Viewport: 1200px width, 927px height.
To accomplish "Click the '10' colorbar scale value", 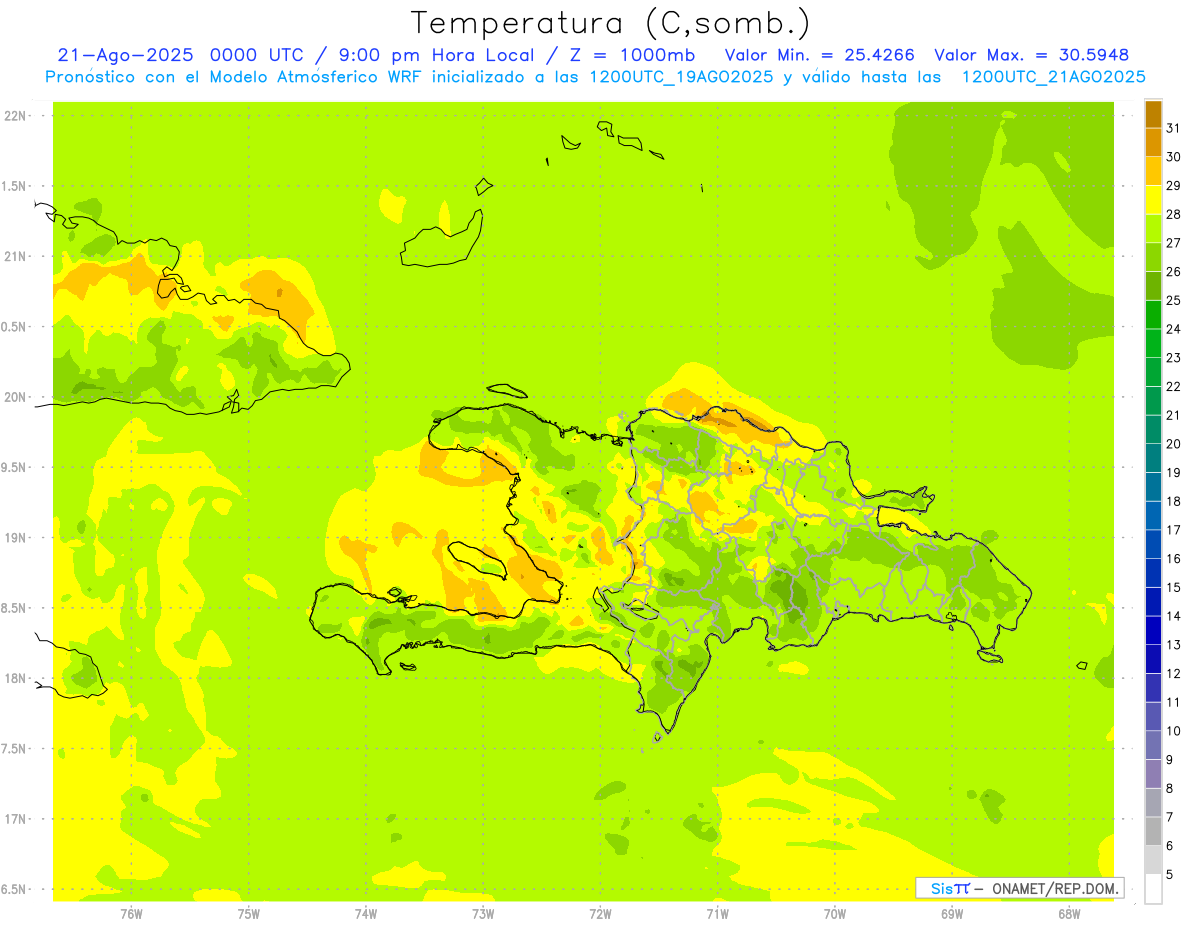I will click(x=1174, y=731).
